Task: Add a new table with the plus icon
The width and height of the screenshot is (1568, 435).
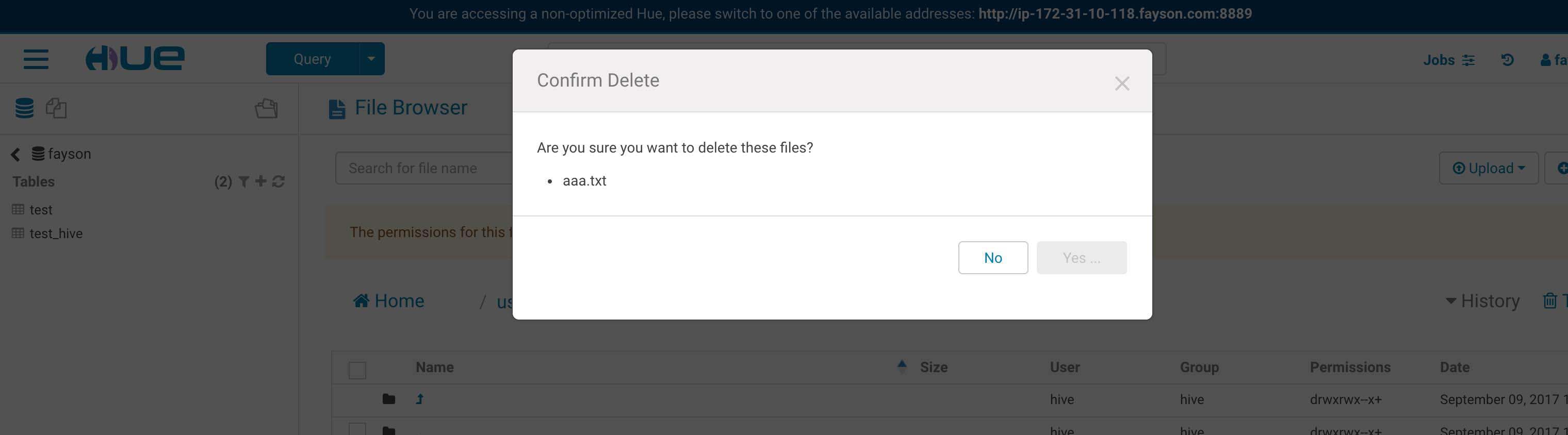Action: pyautogui.click(x=260, y=181)
